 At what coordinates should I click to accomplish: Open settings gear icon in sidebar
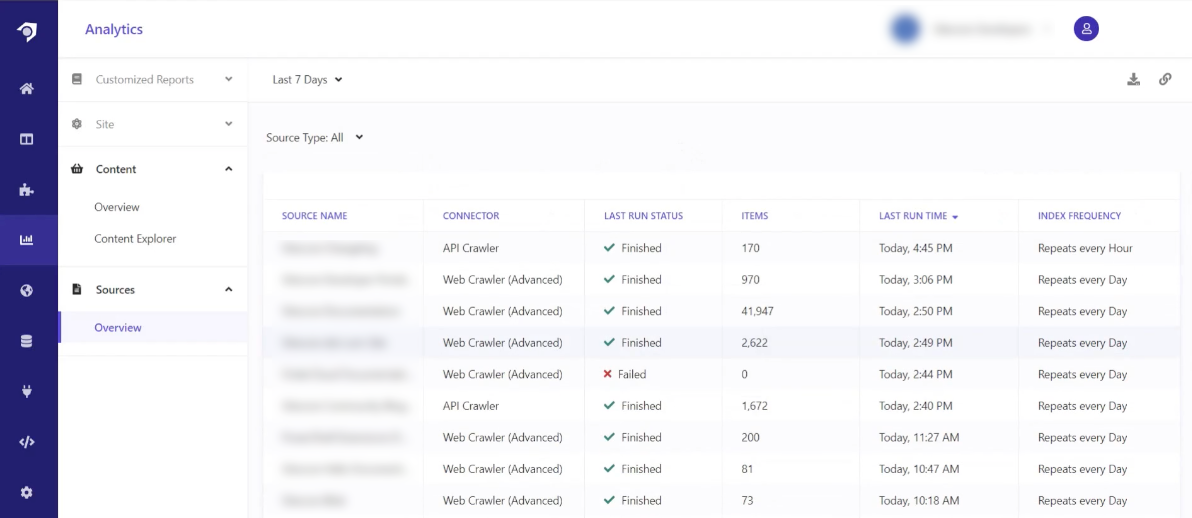[27, 493]
